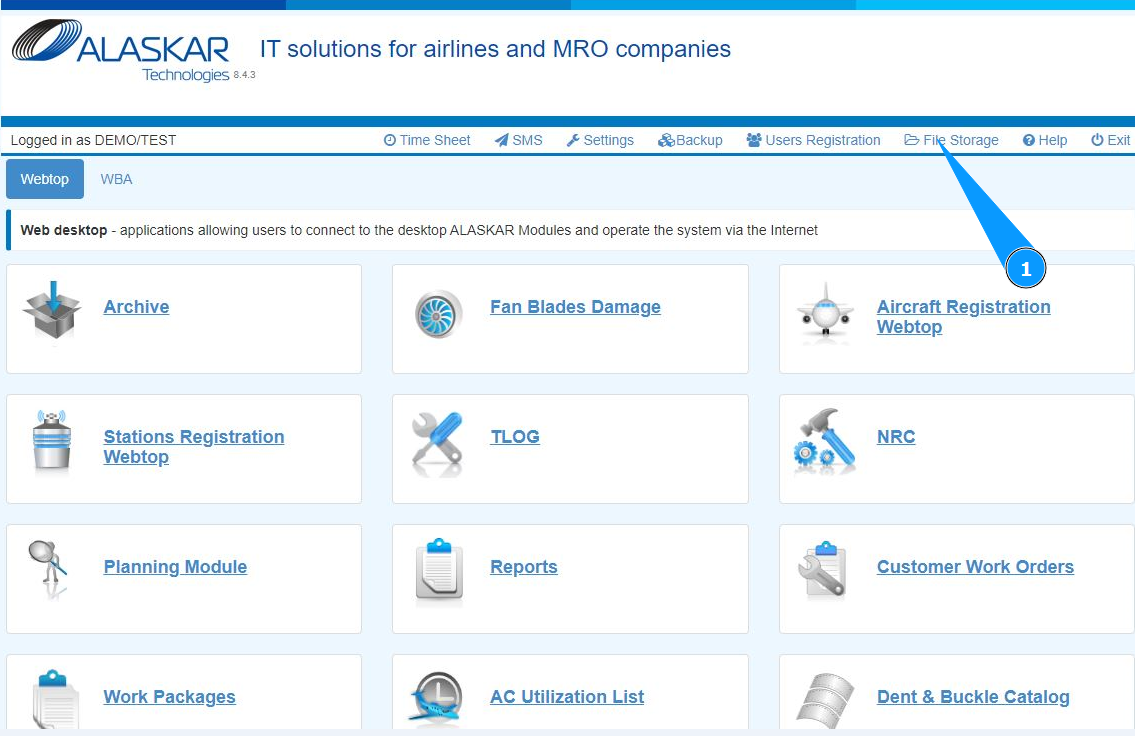Open Help from the top menu
1135x736 pixels.
click(1045, 140)
